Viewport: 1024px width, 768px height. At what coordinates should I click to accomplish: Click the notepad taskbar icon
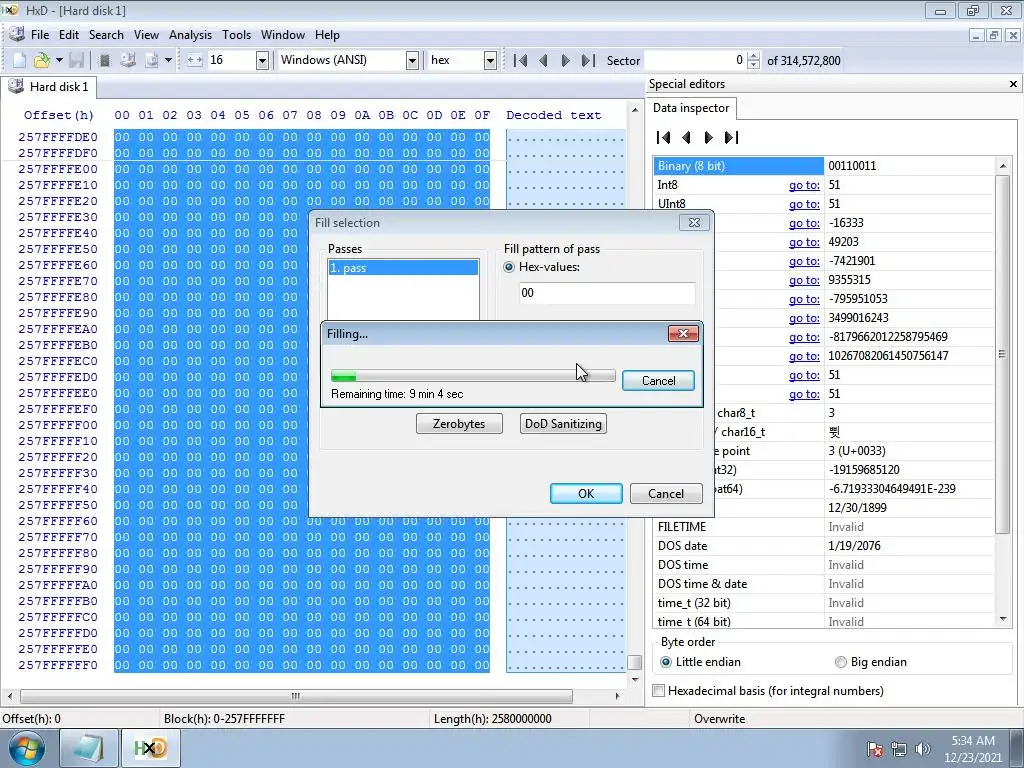(x=89, y=748)
